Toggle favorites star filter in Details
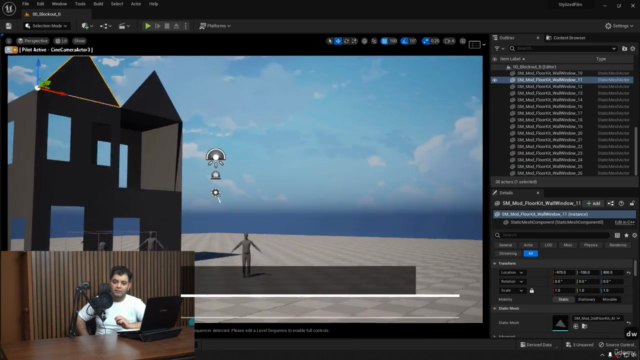 (x=626, y=235)
